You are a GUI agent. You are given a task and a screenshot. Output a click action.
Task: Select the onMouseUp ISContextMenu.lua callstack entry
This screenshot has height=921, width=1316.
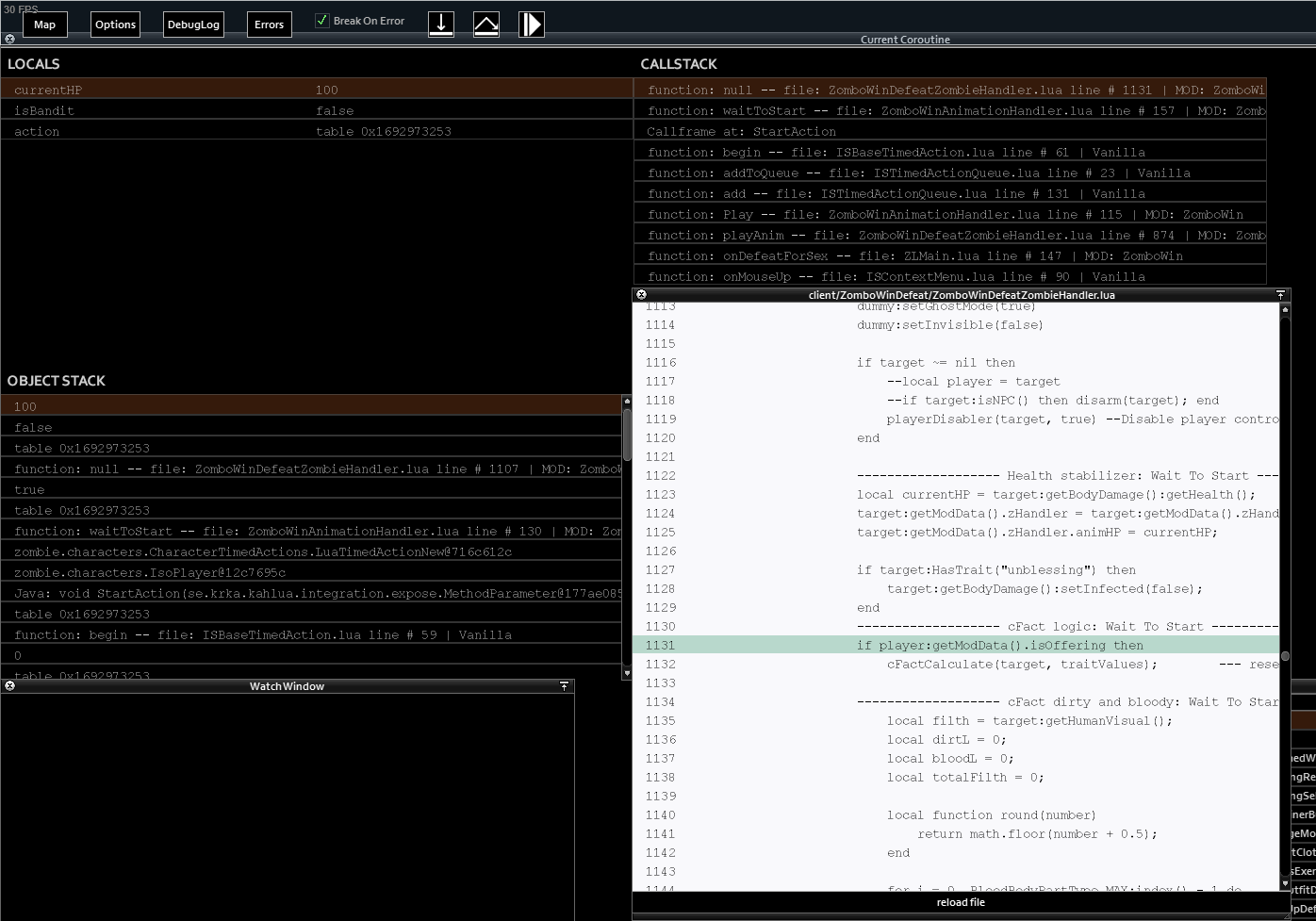[x=950, y=276]
